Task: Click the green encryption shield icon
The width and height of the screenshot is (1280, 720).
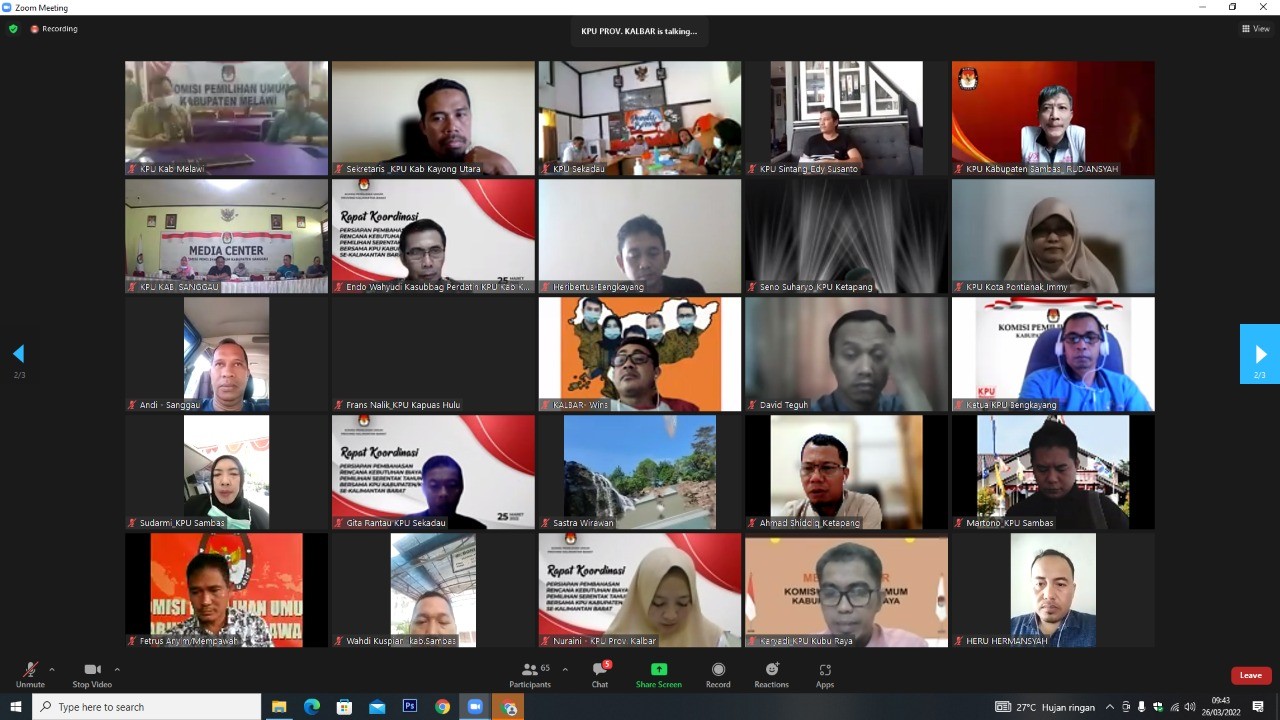Action: pos(13,29)
